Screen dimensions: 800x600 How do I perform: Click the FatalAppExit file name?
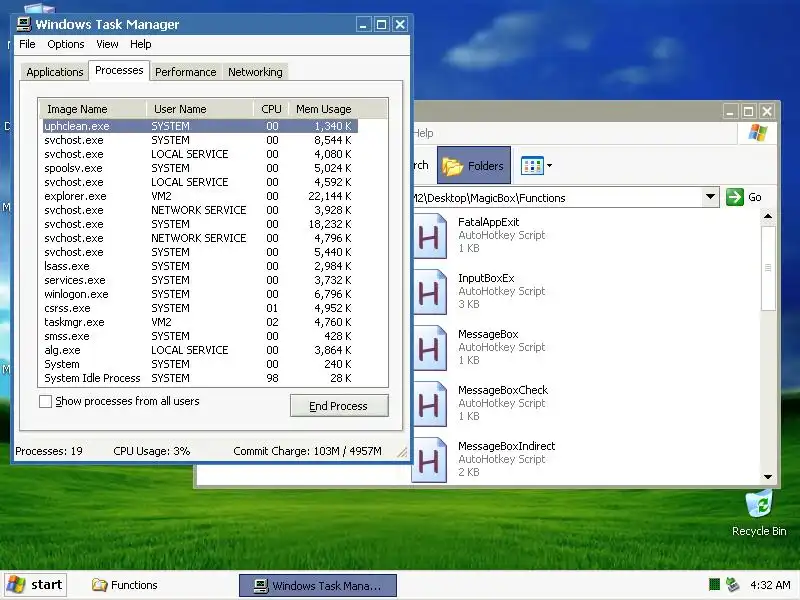(x=488, y=222)
